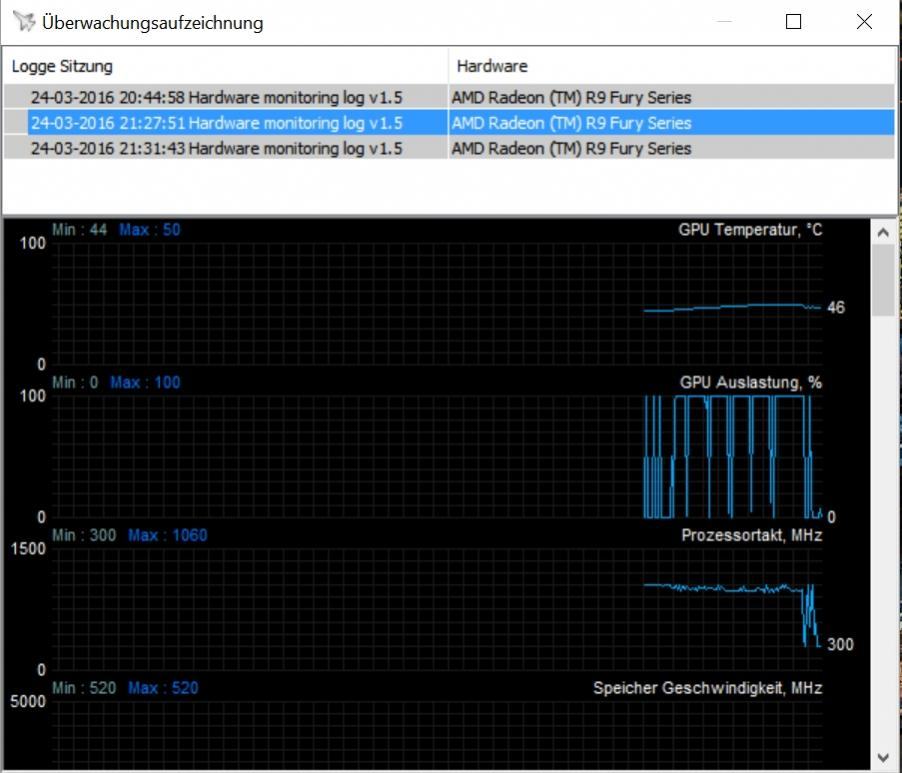
Task: Click the GPU Temperatur graph title
Action: pos(750,229)
